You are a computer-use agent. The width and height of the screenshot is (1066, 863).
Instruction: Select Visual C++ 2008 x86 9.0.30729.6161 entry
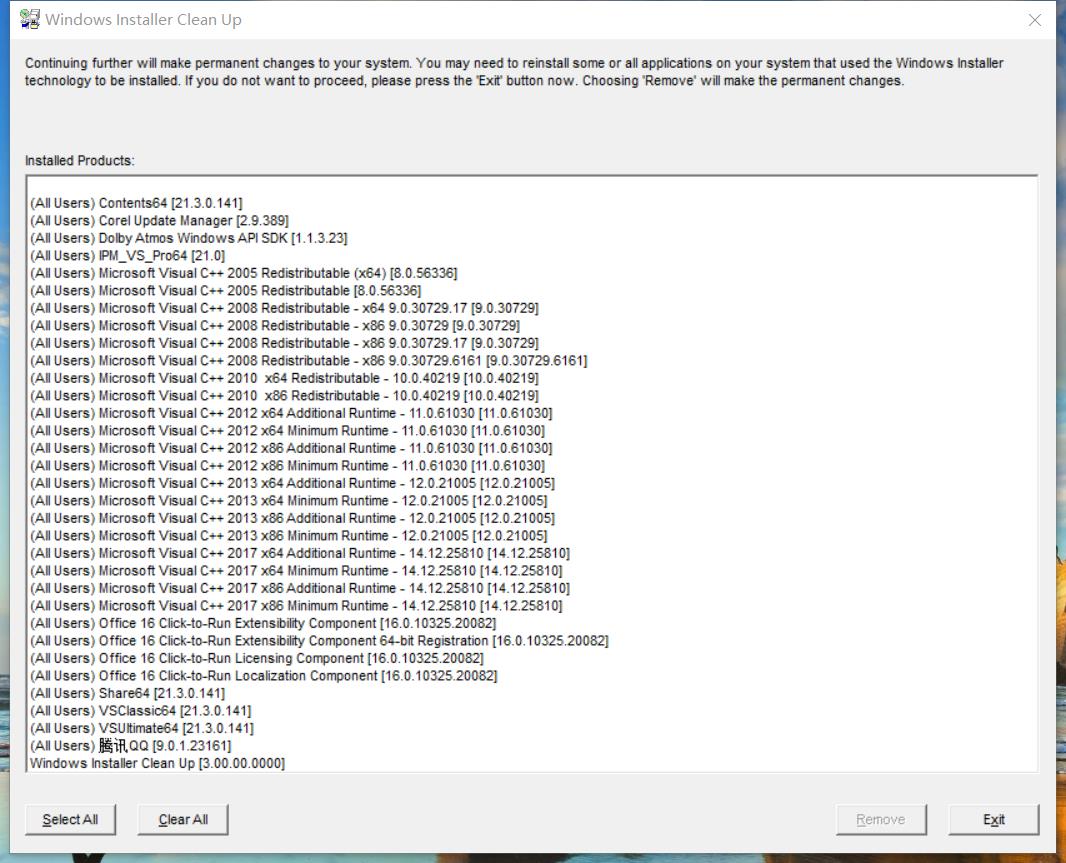[309, 360]
